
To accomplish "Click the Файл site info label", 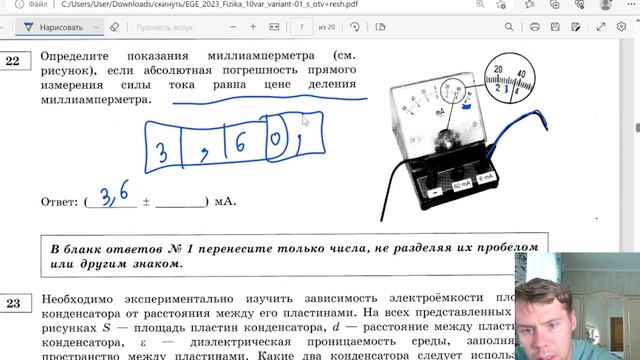I will pyautogui.click(x=38, y=4).
